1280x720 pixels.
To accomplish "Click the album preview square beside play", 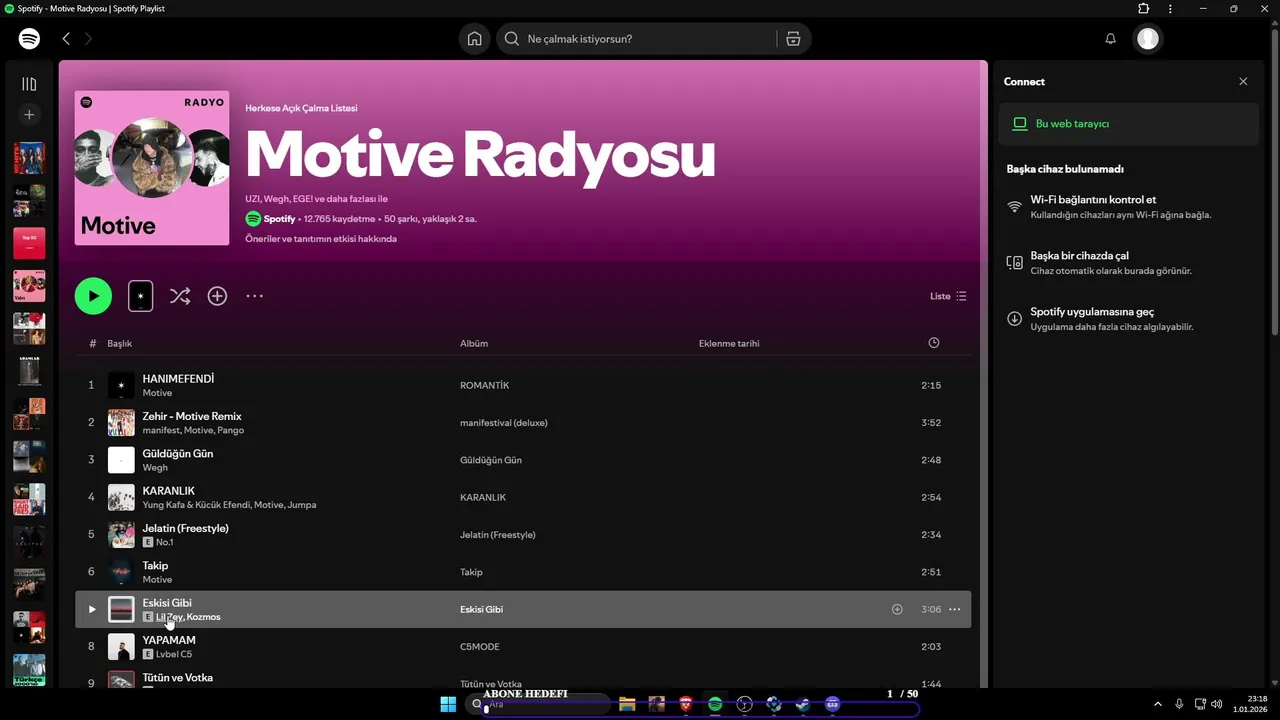I will tap(141, 296).
